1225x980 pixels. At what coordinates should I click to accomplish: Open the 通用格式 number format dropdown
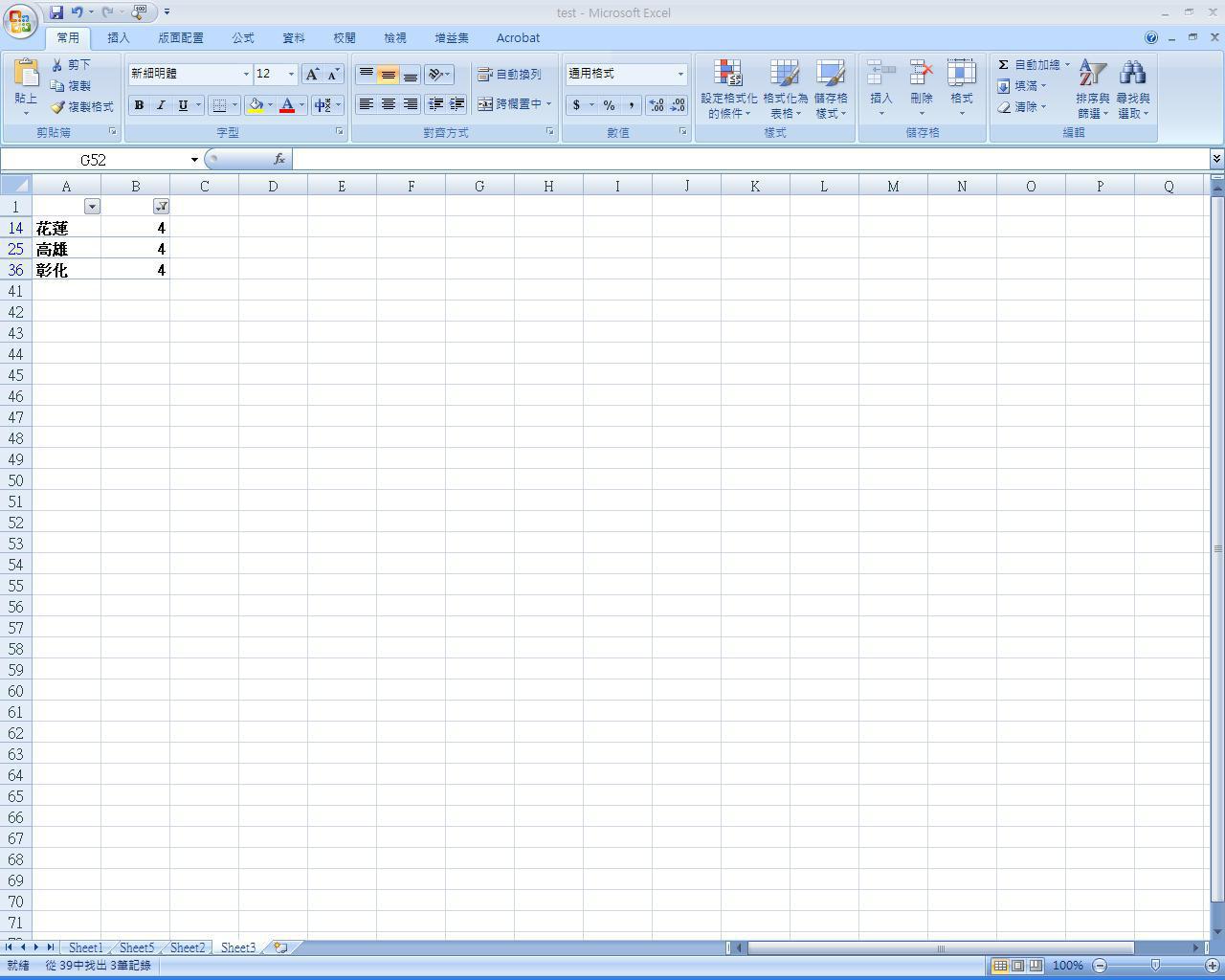click(x=680, y=74)
